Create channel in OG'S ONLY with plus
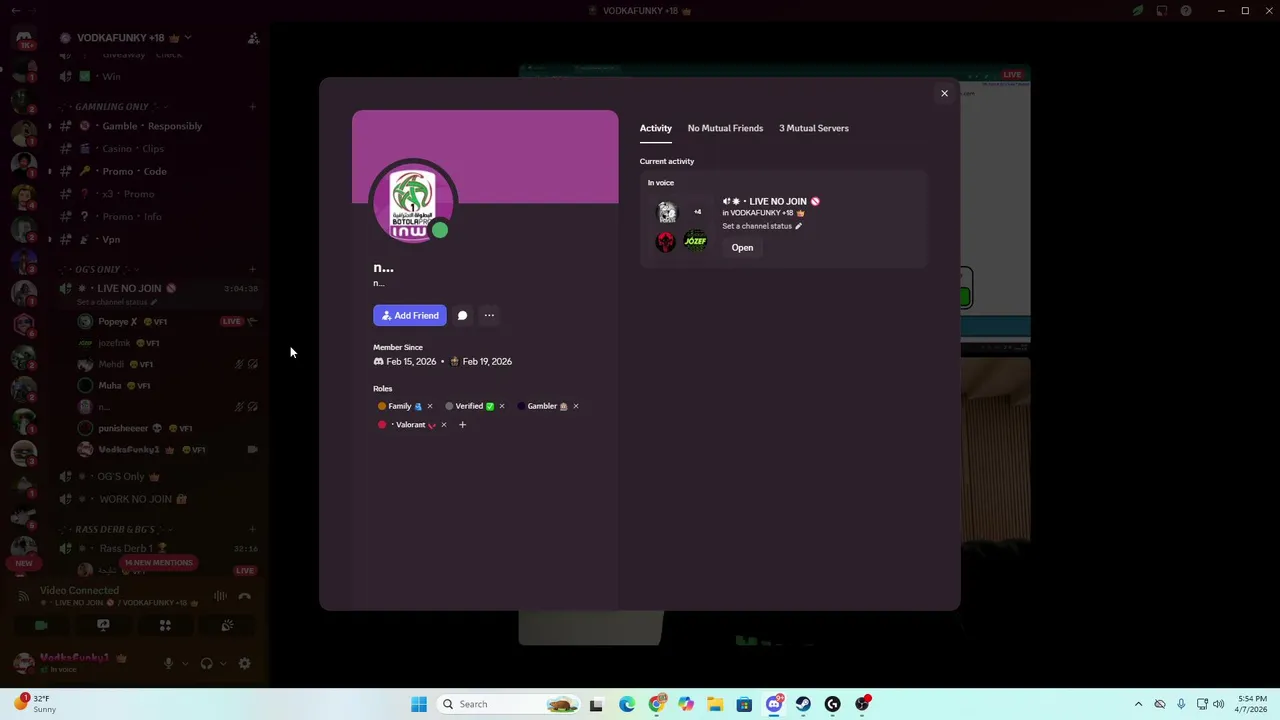1280x720 pixels. pos(253,269)
